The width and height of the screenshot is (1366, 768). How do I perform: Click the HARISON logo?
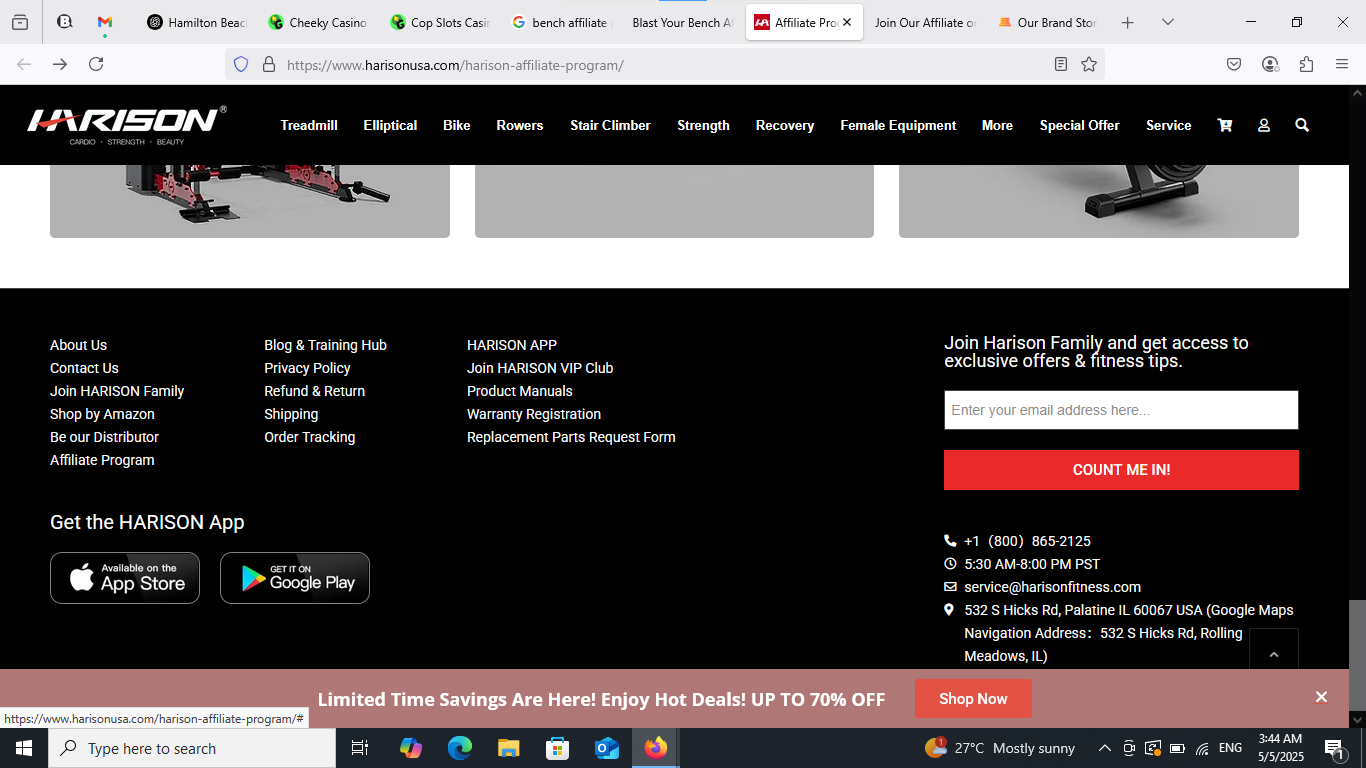click(x=127, y=125)
